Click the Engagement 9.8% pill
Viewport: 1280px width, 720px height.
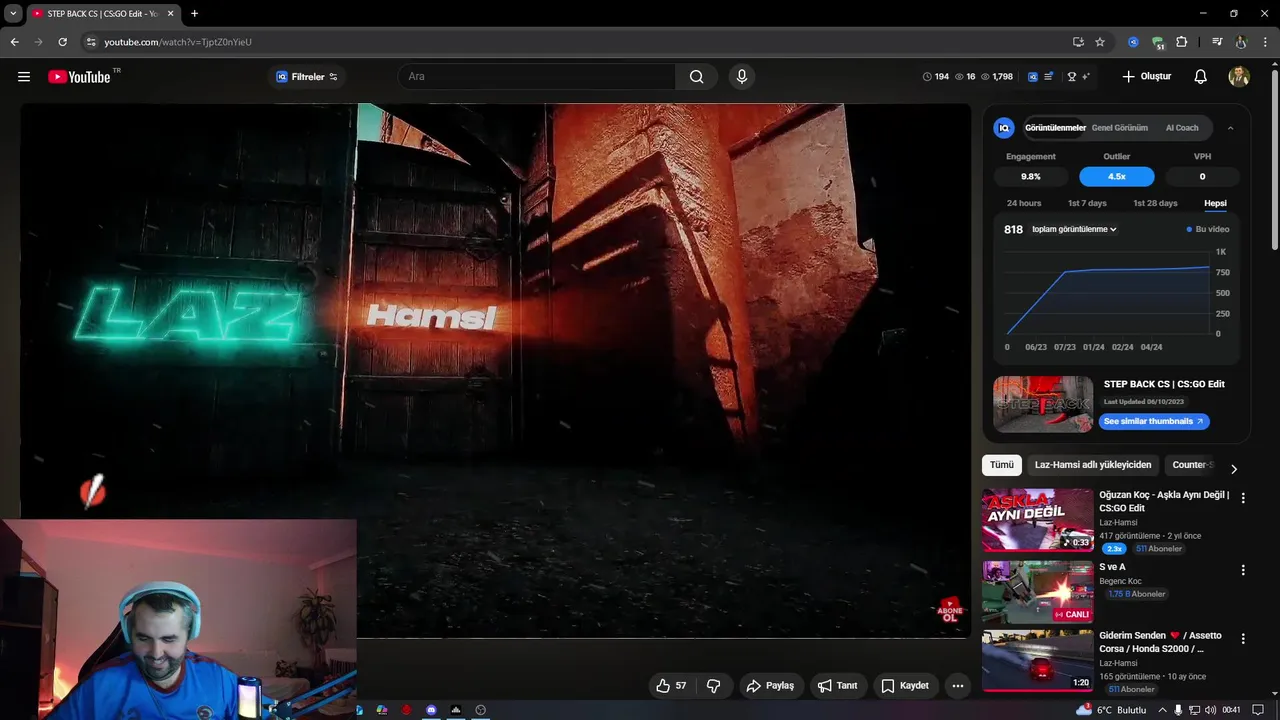tap(1031, 177)
